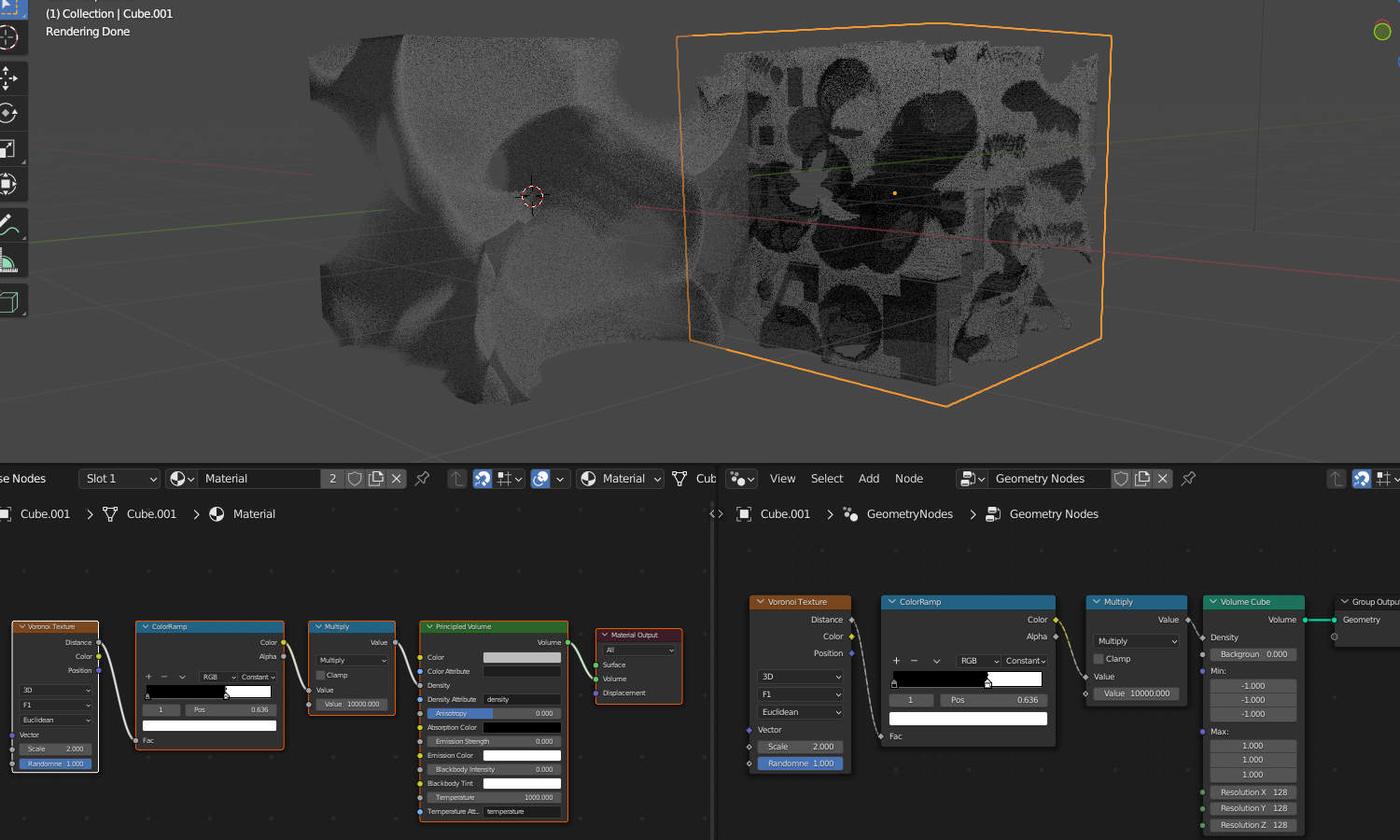This screenshot has width=1400, height=840.
Task: Open the Slot 1 dropdown
Action: (119, 479)
